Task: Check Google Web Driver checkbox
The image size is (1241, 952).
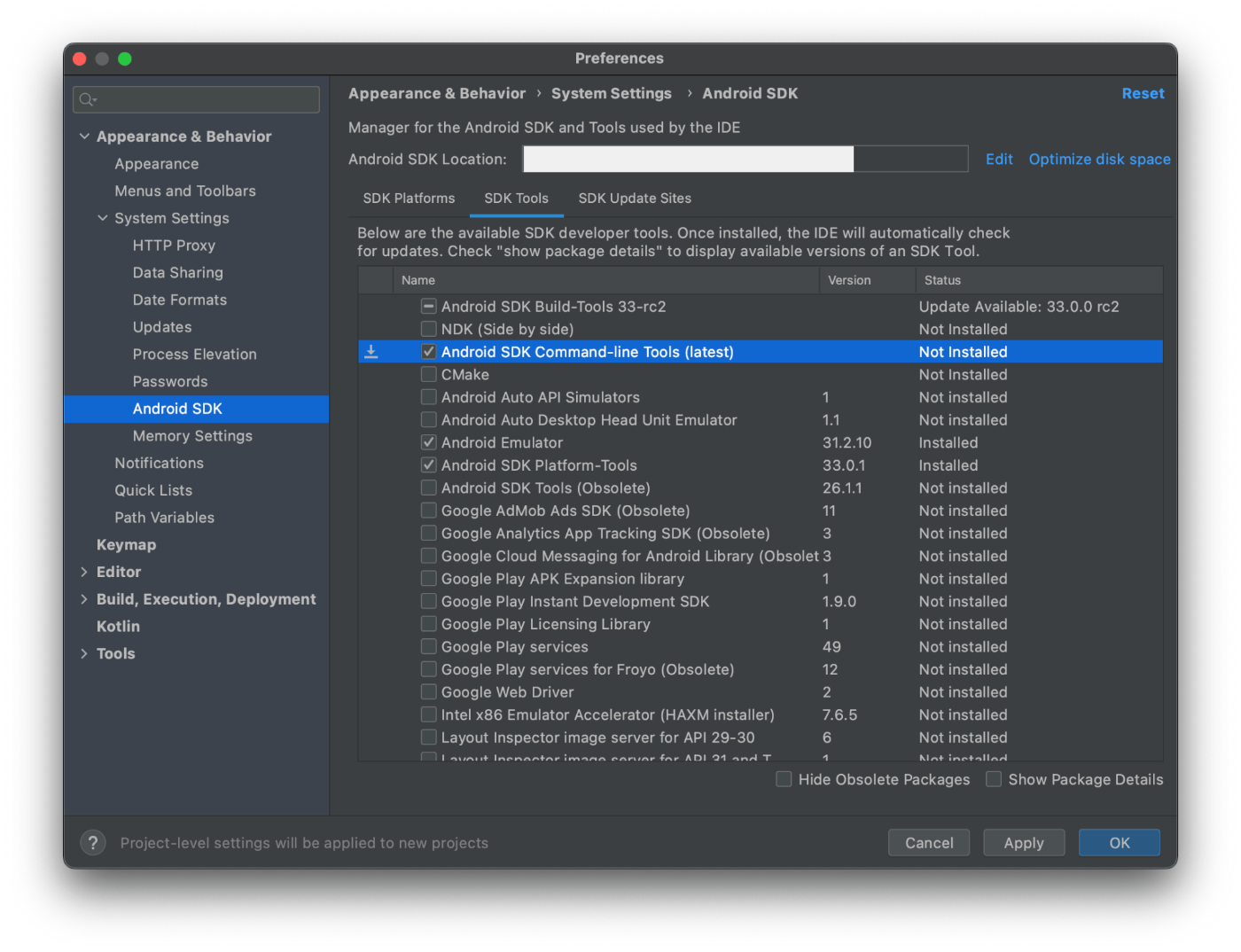Action: (x=429, y=692)
